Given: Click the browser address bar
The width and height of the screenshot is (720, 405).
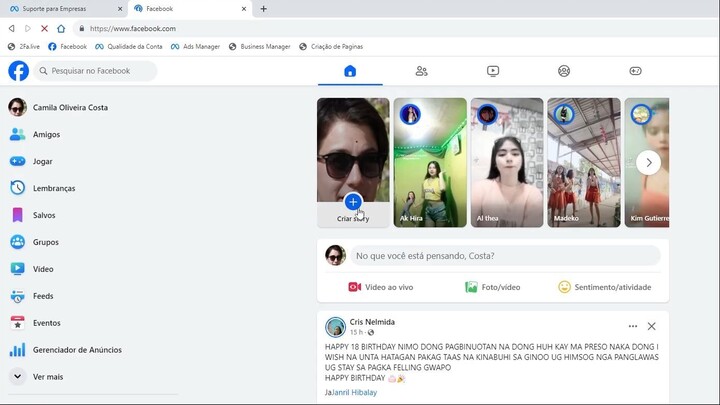Looking at the screenshot, I should click(x=395, y=28).
